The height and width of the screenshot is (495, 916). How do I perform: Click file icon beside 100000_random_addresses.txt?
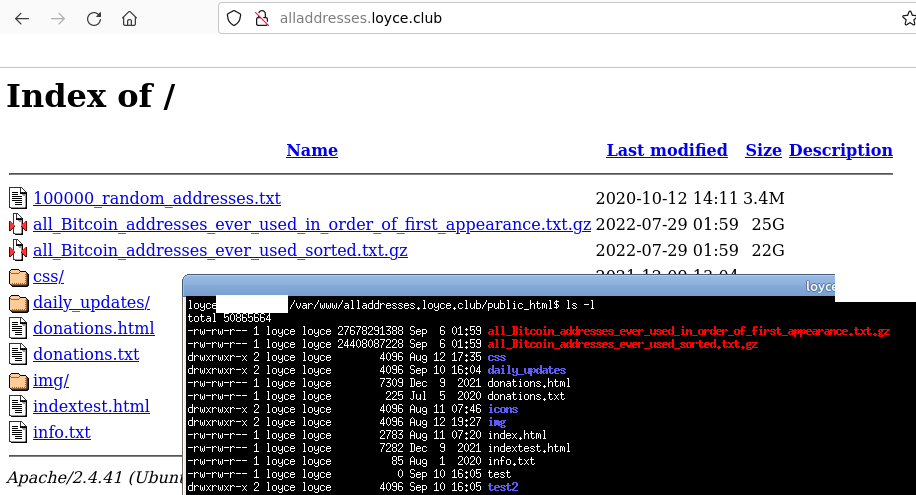(18, 198)
